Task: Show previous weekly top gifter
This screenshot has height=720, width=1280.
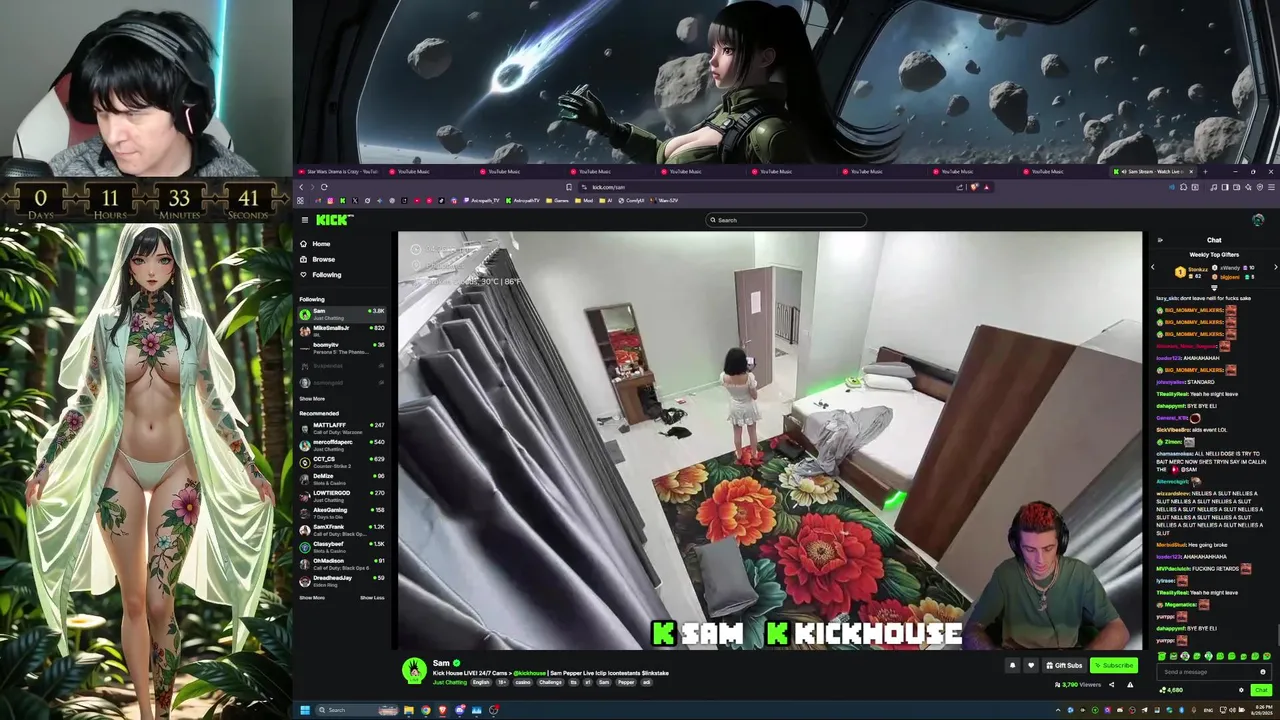Action: tap(1152, 268)
